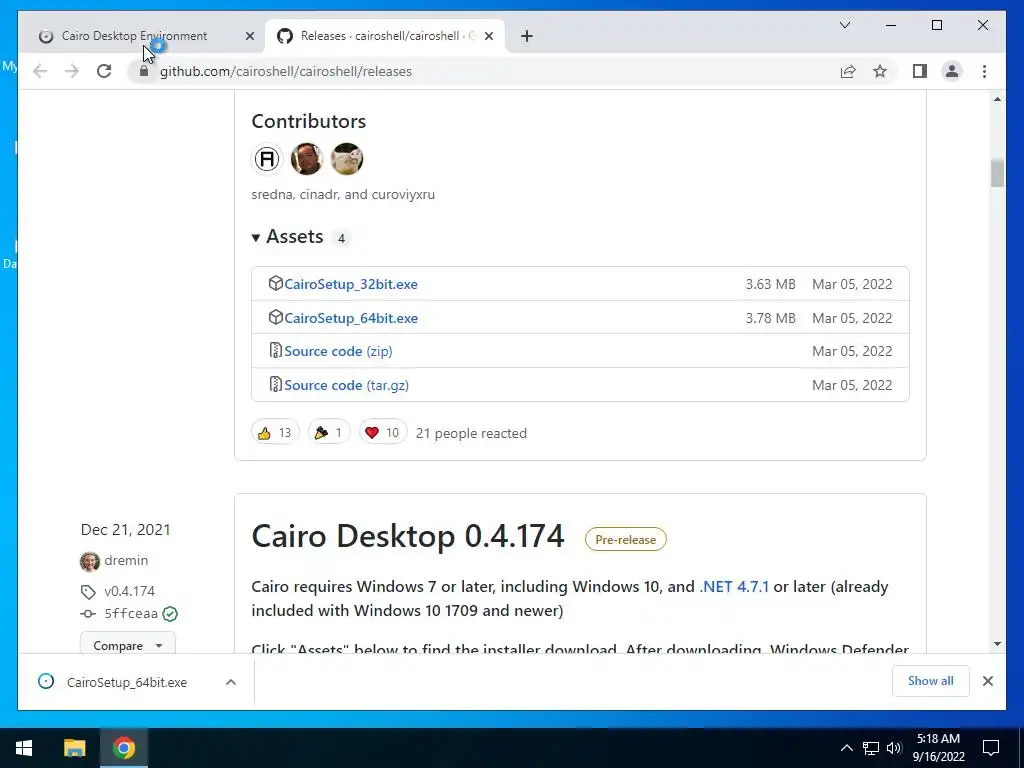
Task: Open sredna contributor avatar
Action: (x=266, y=159)
